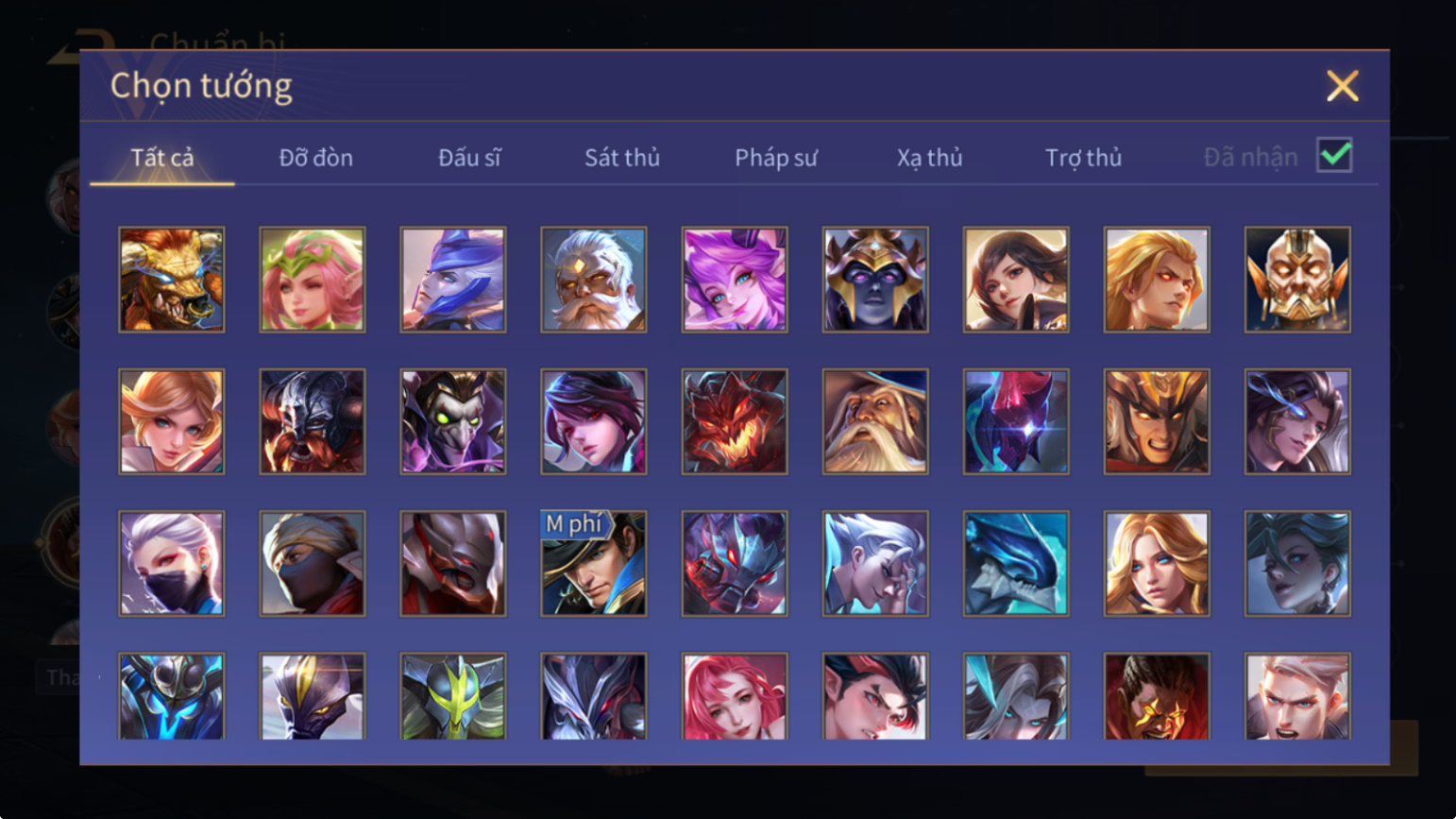Close the 'Chọn tướng' dialog
This screenshot has width=1456, height=819.
pos(1342,86)
